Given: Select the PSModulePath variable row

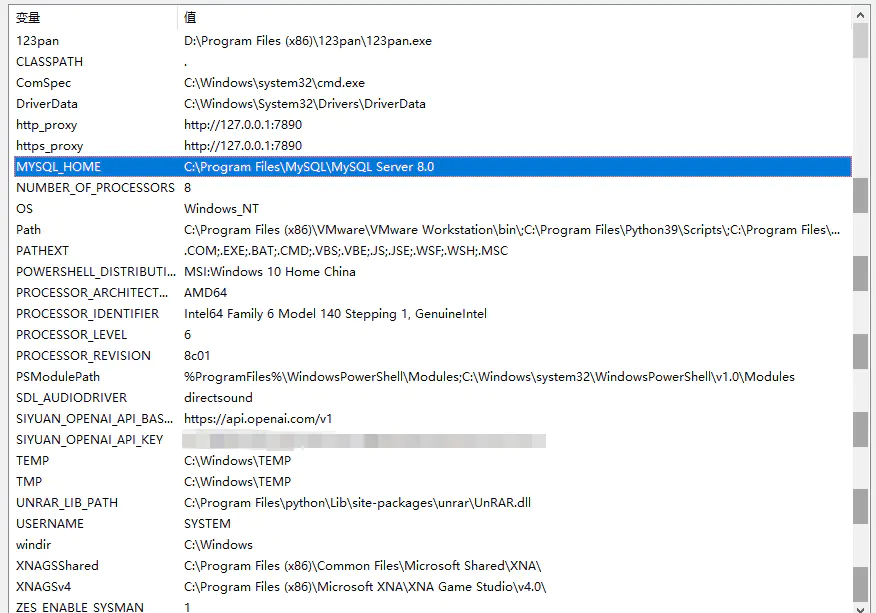Looking at the screenshot, I should (x=432, y=377).
